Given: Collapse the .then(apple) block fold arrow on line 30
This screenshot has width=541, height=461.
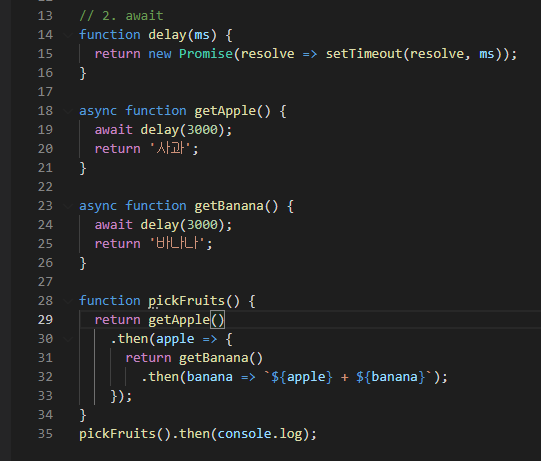Looking at the screenshot, I should pyautogui.click(x=68, y=339).
